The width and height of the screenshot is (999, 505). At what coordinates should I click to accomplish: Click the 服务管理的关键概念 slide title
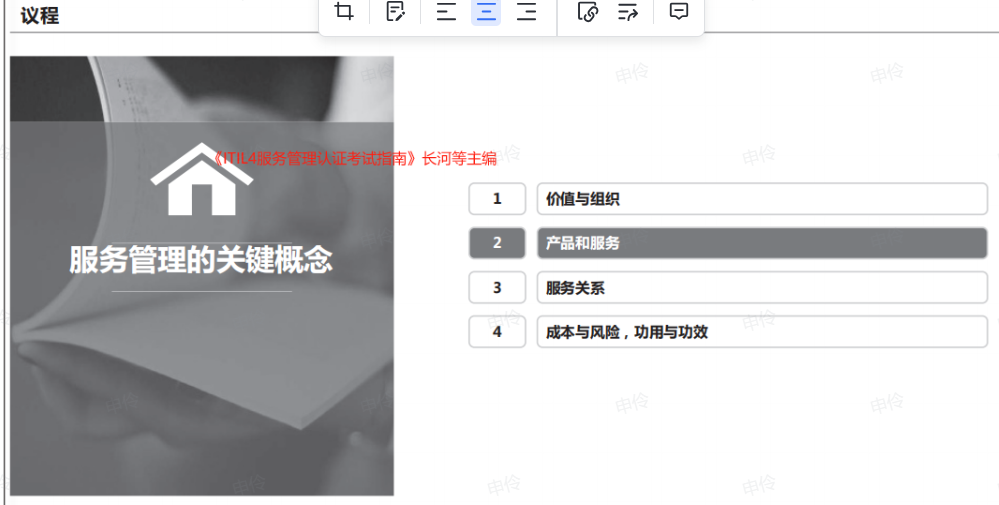(x=201, y=260)
